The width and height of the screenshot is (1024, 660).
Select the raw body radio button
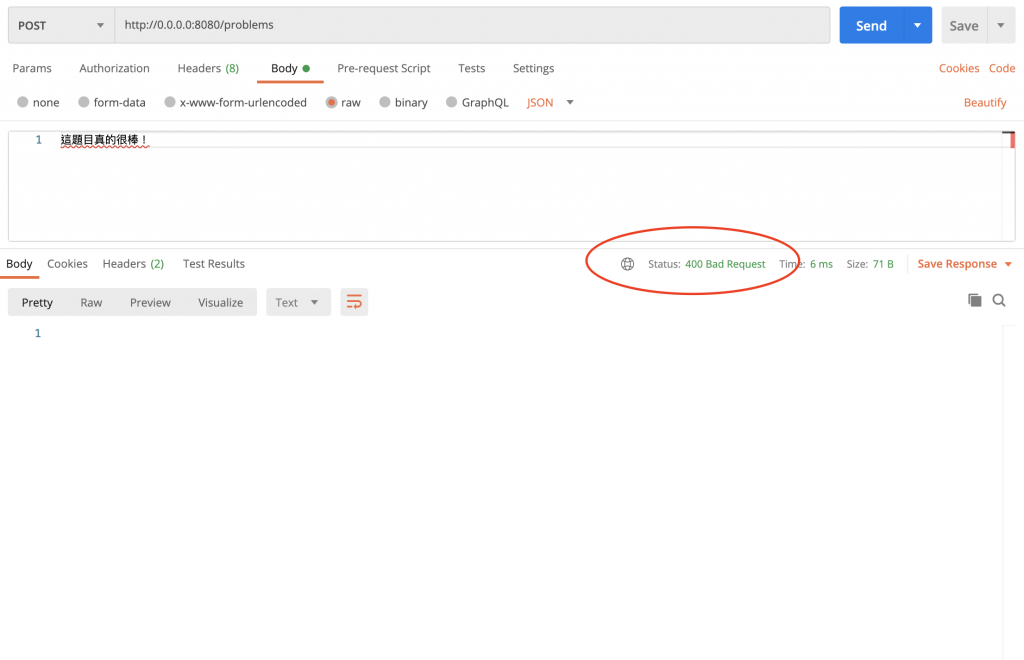331,102
